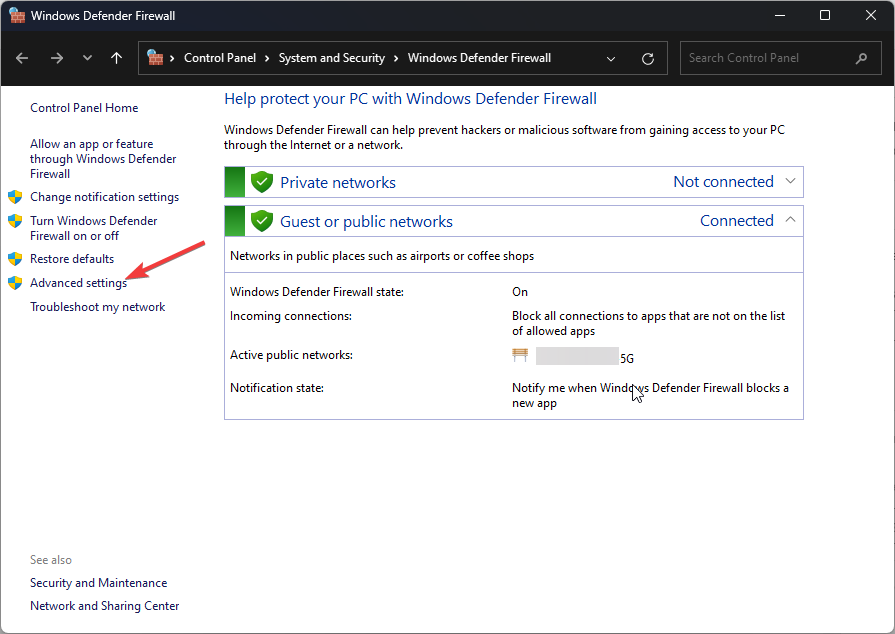
Task: Collapse the Guest or public networks section
Action: tap(790, 220)
